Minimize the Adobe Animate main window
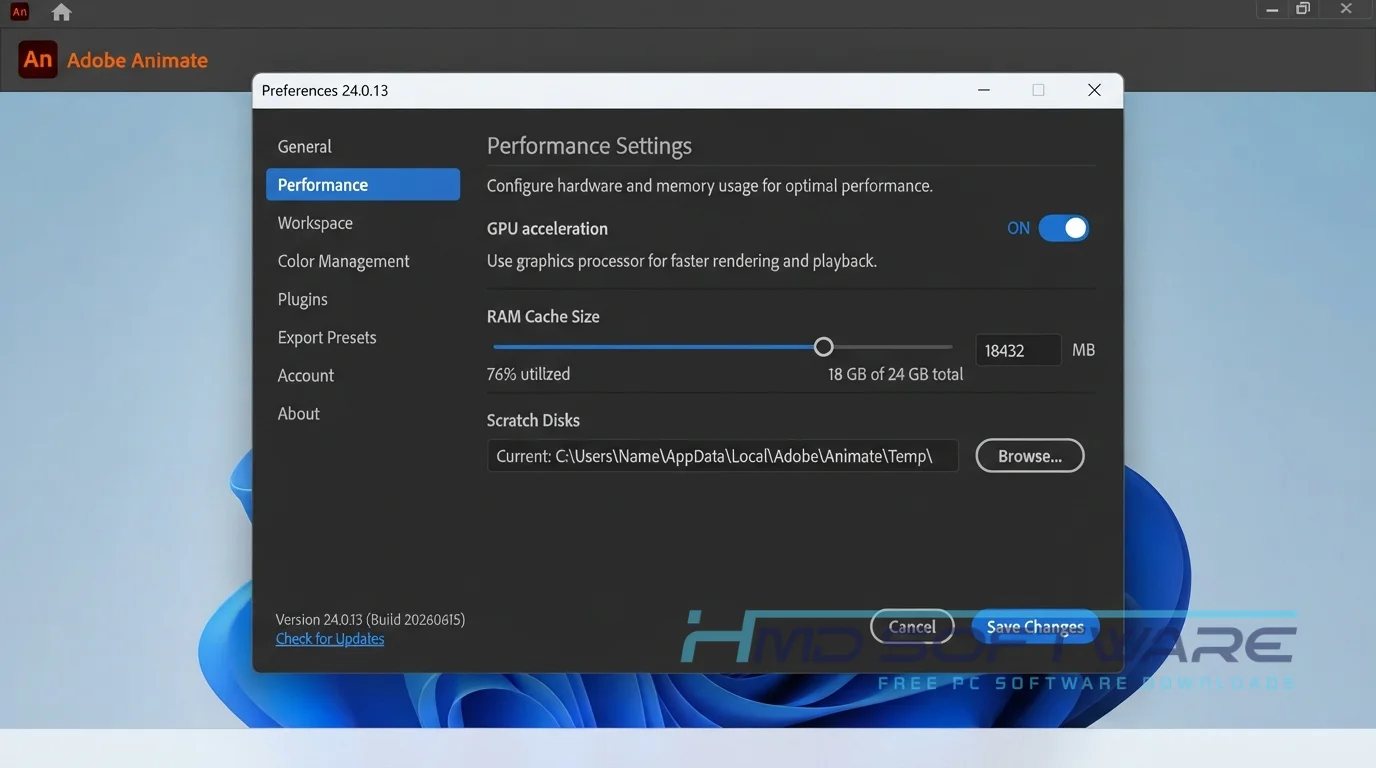 point(1272,10)
